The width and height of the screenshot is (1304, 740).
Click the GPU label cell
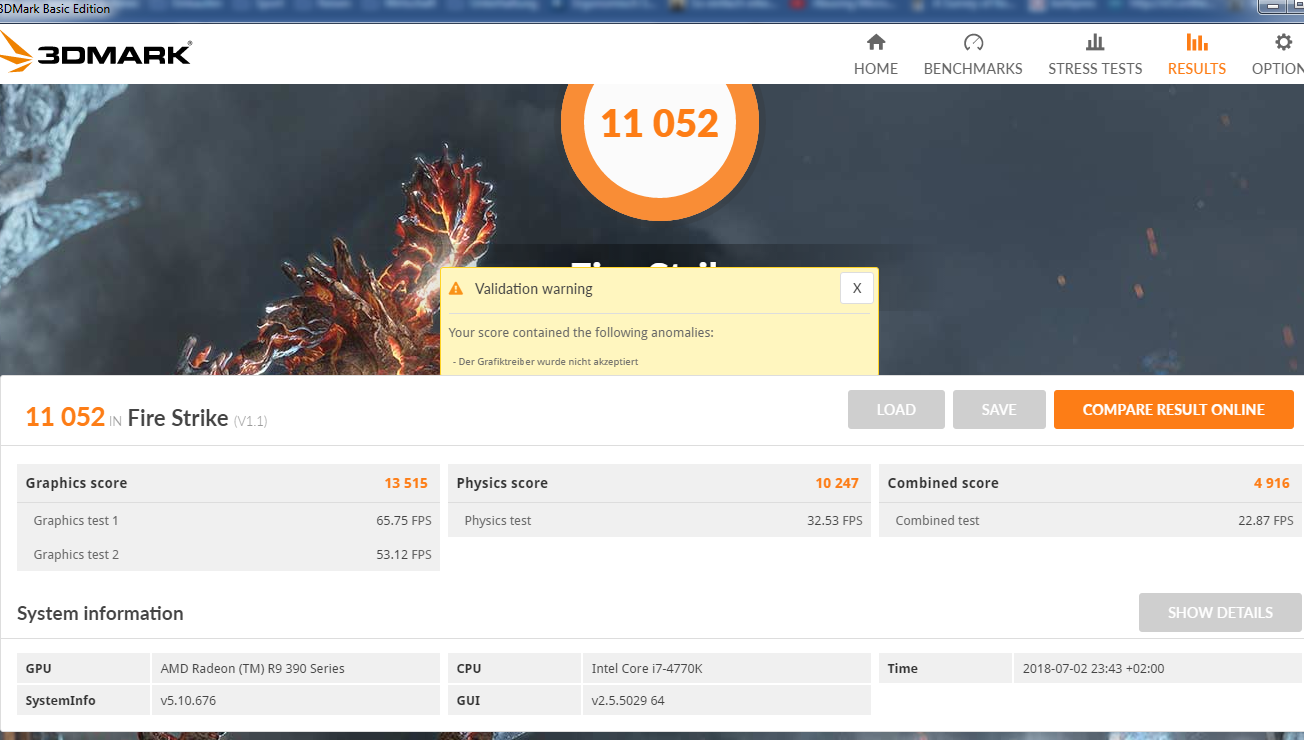point(84,668)
